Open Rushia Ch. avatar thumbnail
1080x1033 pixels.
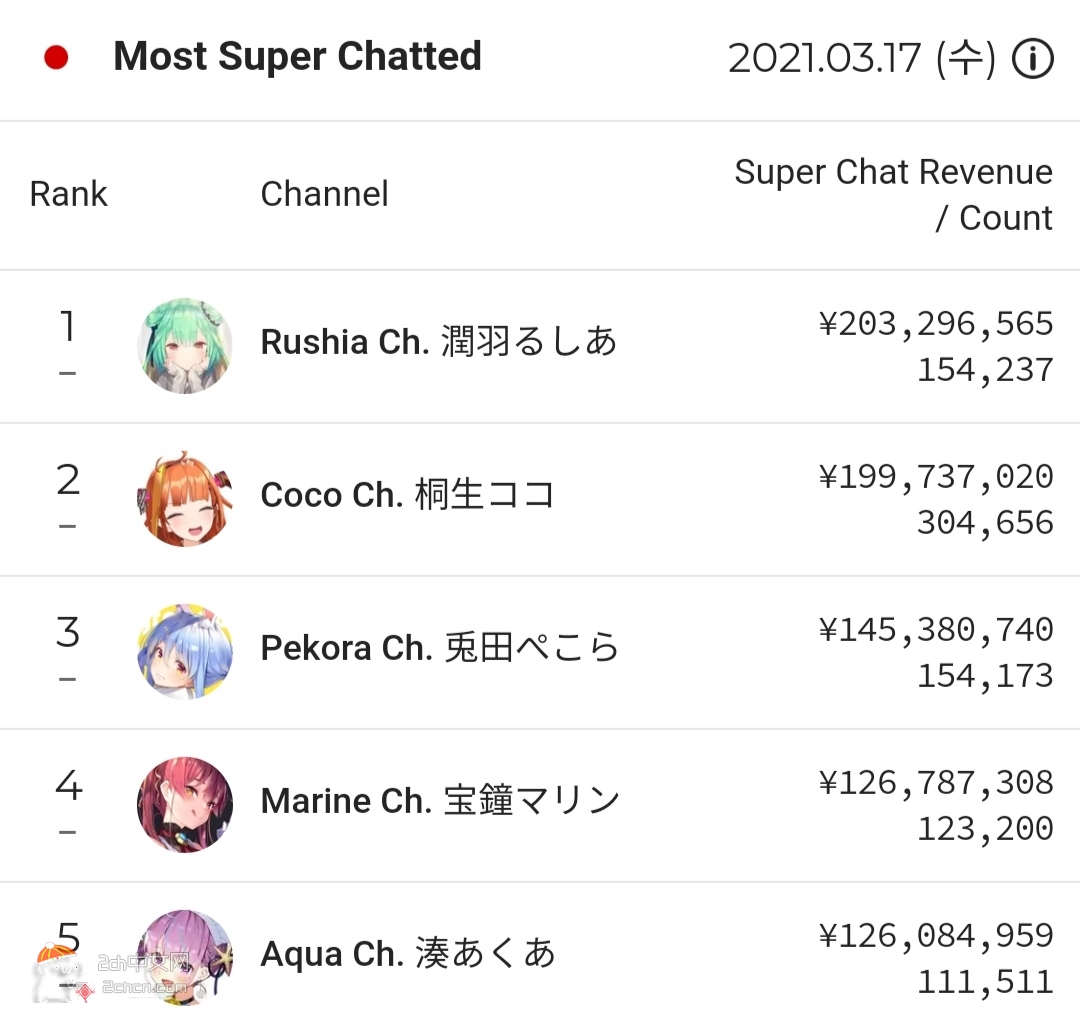[185, 346]
